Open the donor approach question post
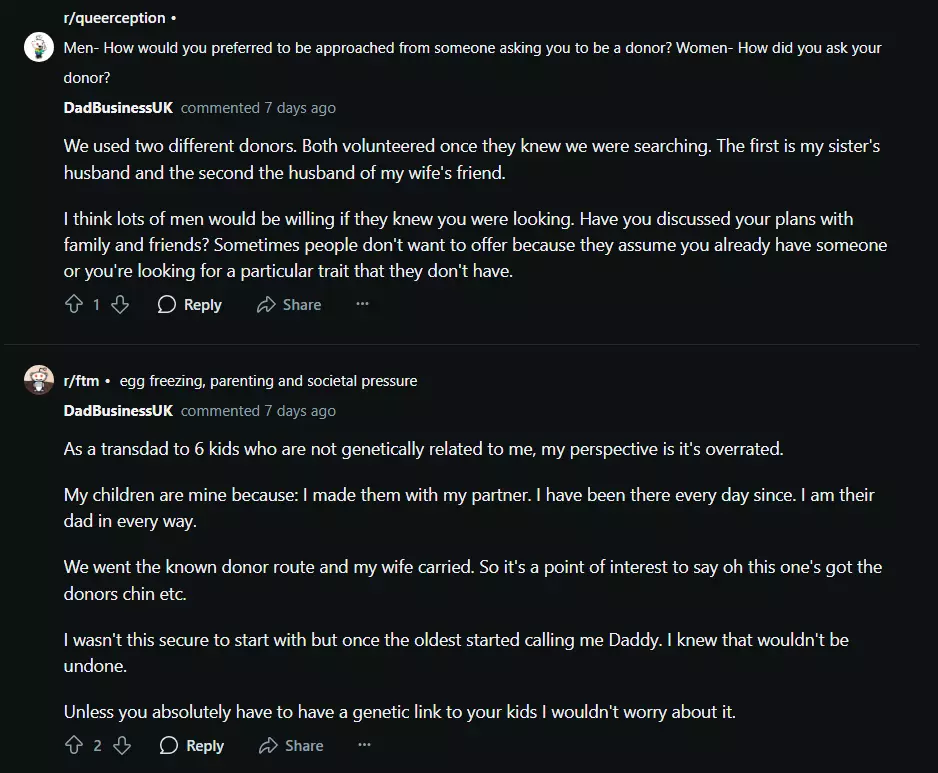 pyautogui.click(x=472, y=48)
